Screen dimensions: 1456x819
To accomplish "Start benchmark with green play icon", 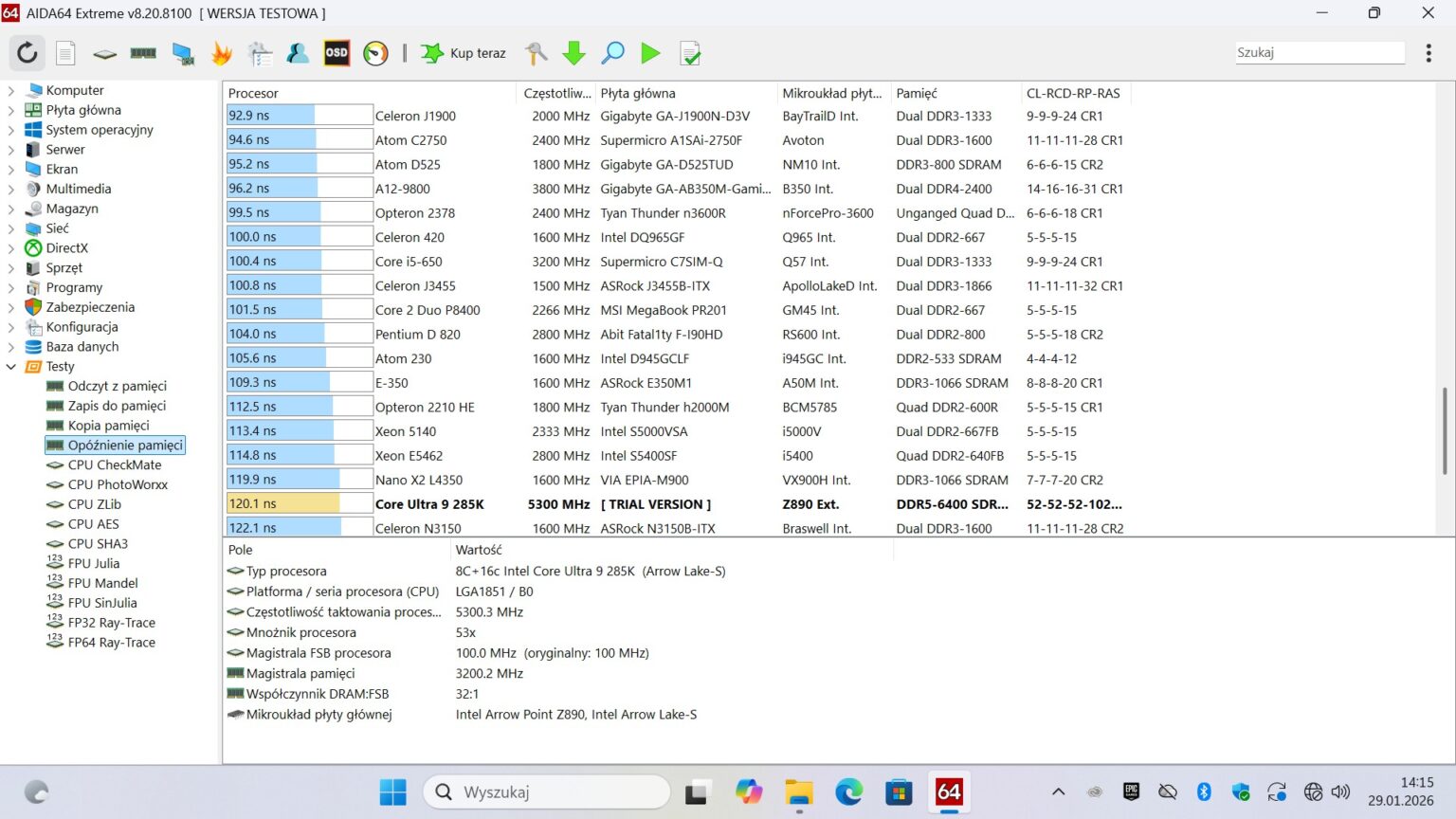I will click(650, 53).
